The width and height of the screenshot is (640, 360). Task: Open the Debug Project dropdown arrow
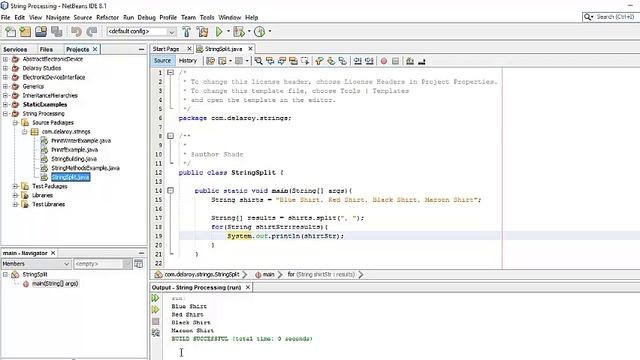(249, 31)
